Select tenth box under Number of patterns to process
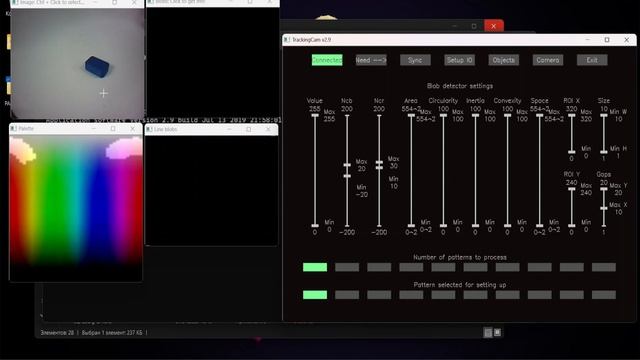The height and width of the screenshot is (360, 640). click(604, 267)
